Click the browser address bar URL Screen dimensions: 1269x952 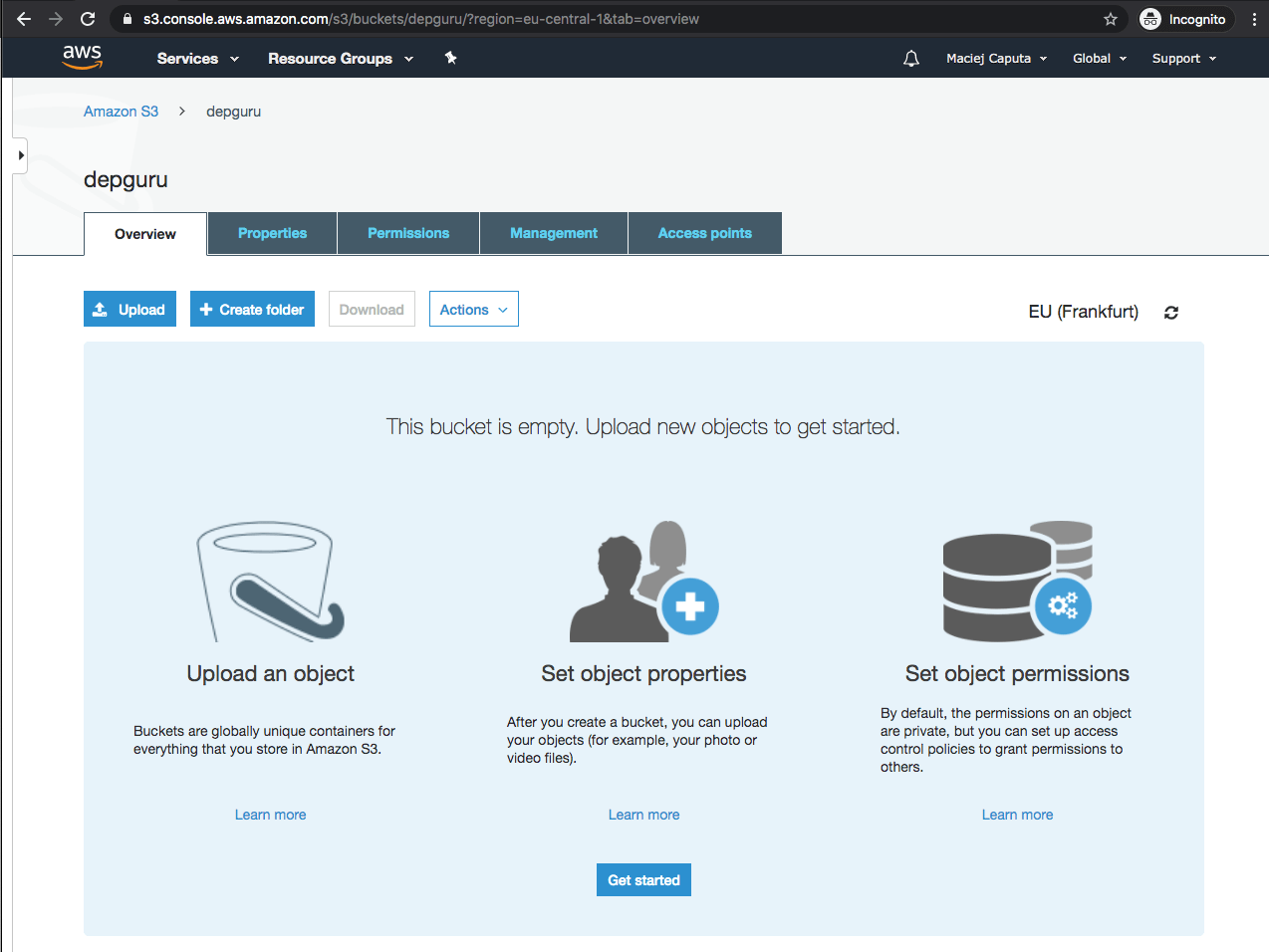(x=420, y=19)
